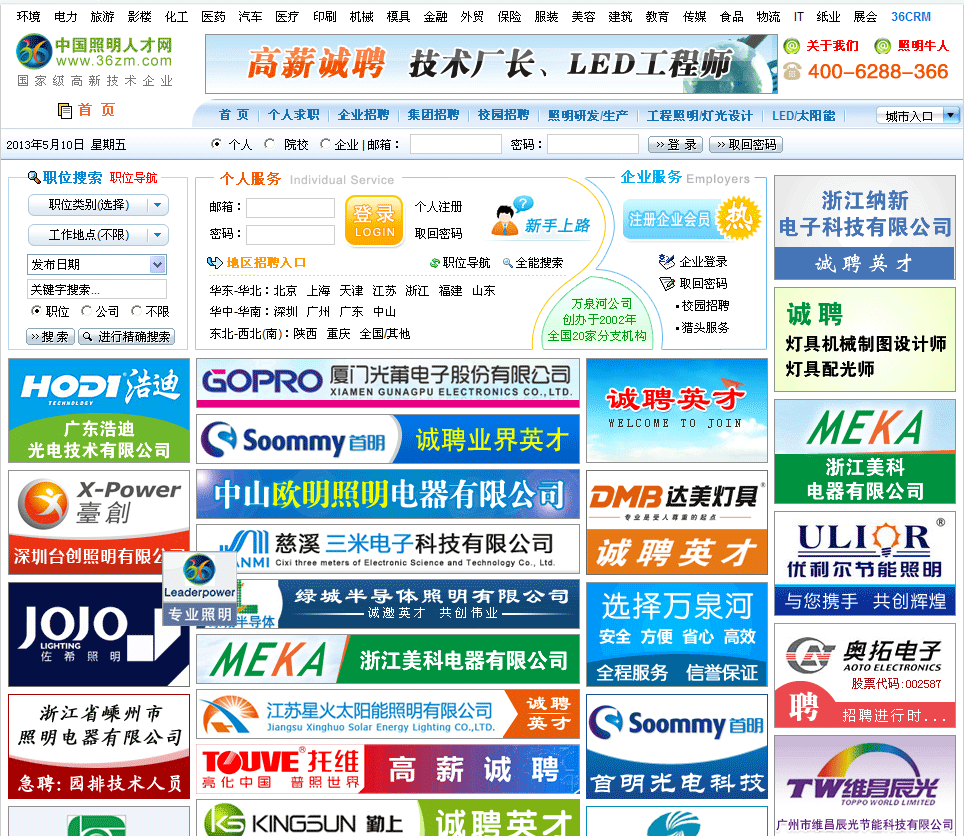Screen dimensions: 964x836
Task: Click the 个人服务 密码 input field
Action: point(290,234)
